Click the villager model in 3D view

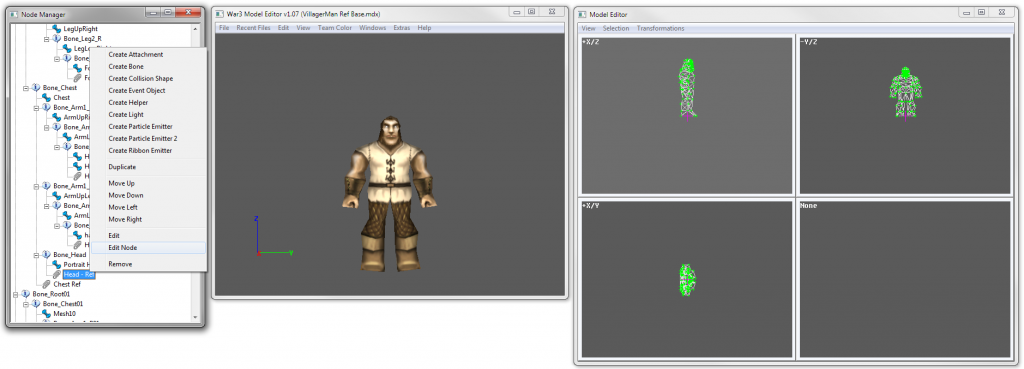[x=389, y=194]
